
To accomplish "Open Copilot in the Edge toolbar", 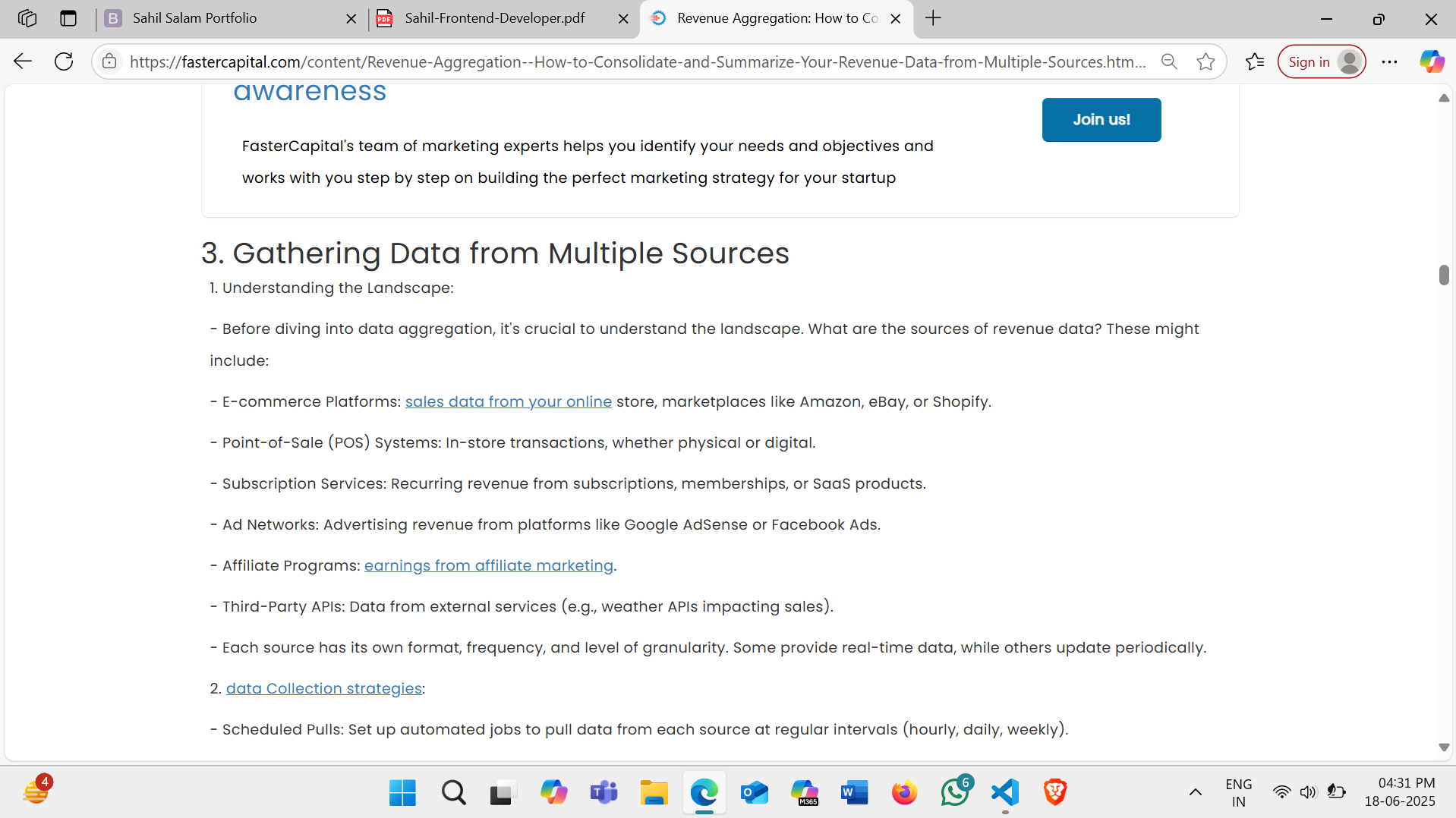I will [1430, 61].
